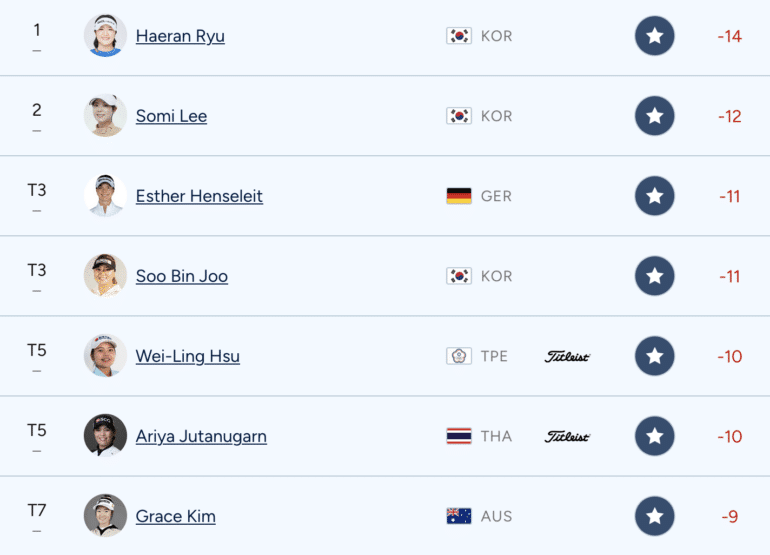View Esther Henseleit profile link

(199, 196)
